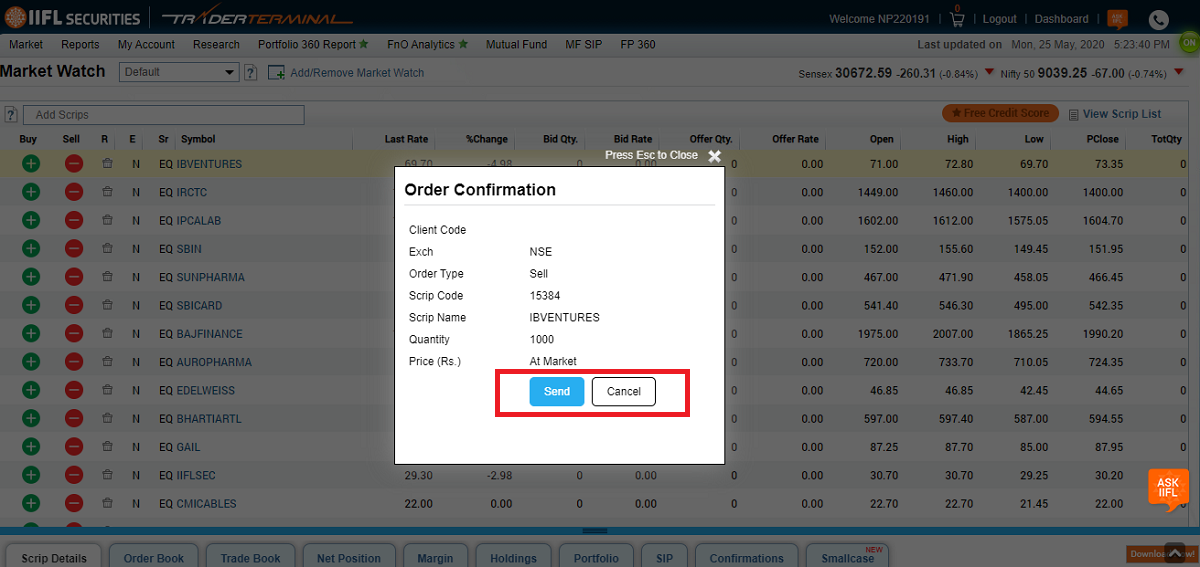Remove SBIN using its trash icon
This screenshot has width=1200, height=567.
[x=107, y=249]
